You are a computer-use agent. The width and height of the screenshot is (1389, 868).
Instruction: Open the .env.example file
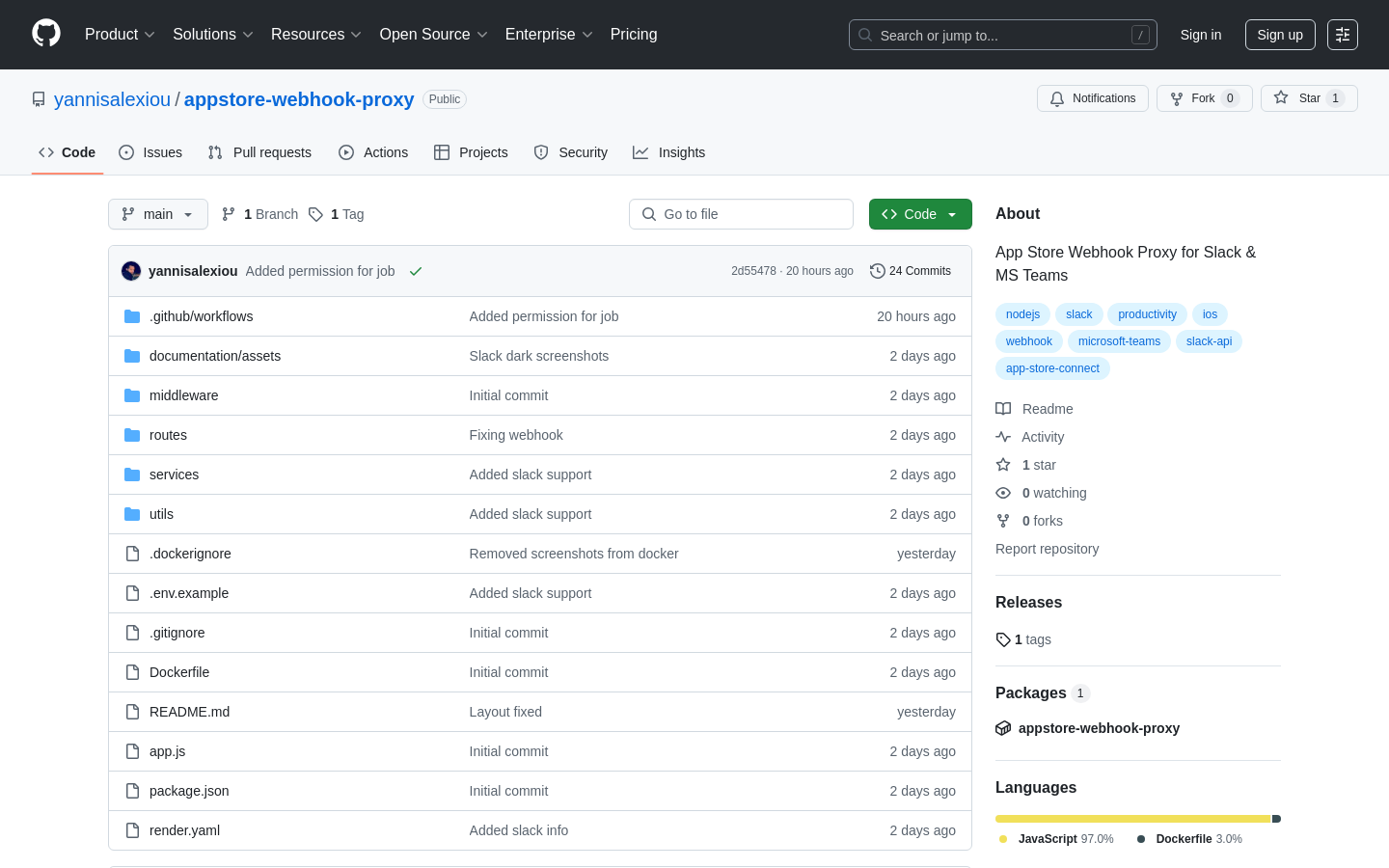tap(189, 593)
